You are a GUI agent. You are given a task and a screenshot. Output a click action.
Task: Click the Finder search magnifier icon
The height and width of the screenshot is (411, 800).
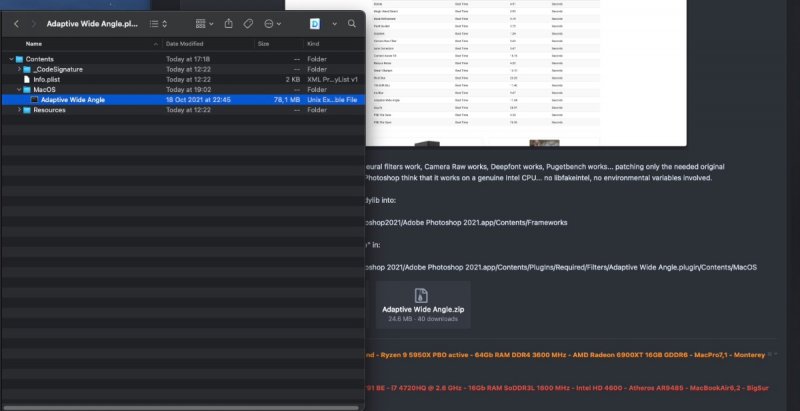tap(352, 22)
